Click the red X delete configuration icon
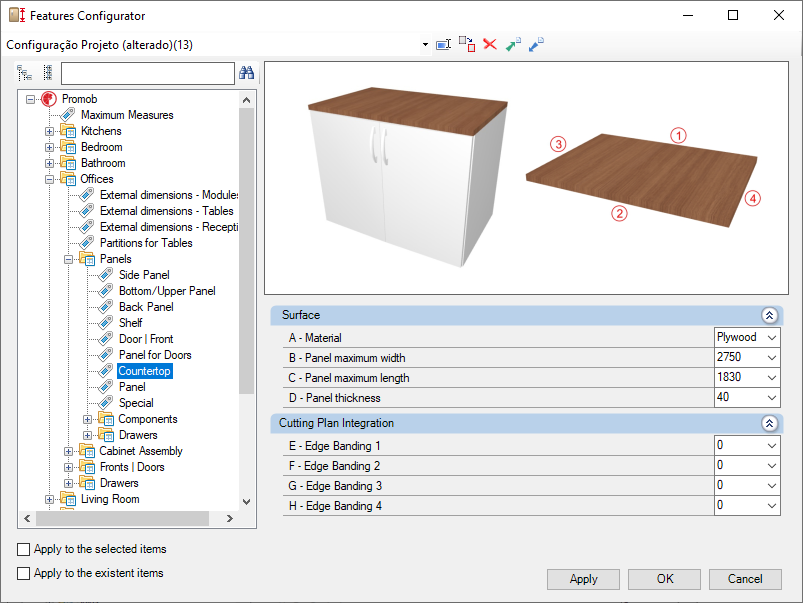 click(x=490, y=45)
